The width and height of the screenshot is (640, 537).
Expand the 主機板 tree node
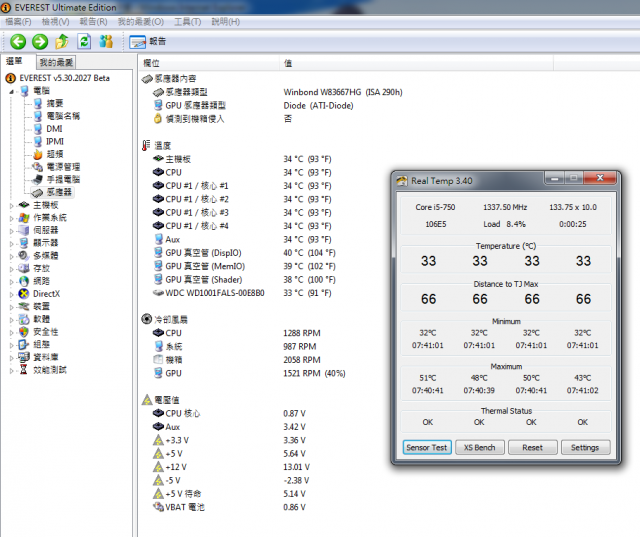(11, 205)
